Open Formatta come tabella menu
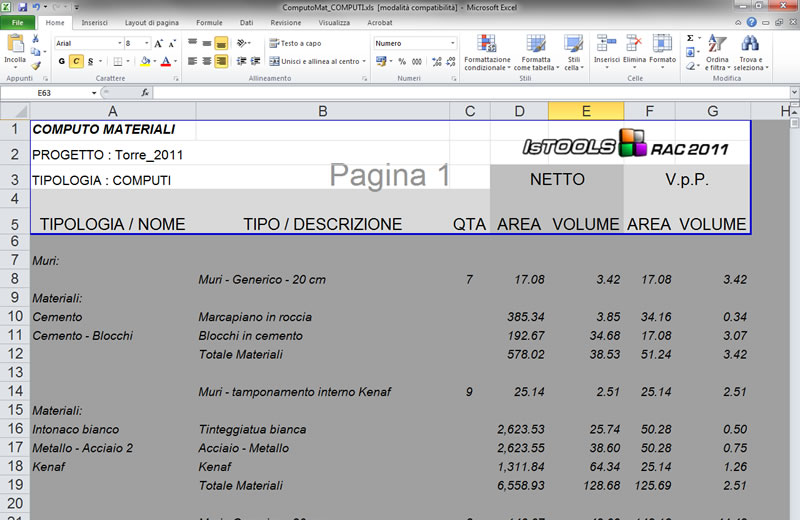 536,53
